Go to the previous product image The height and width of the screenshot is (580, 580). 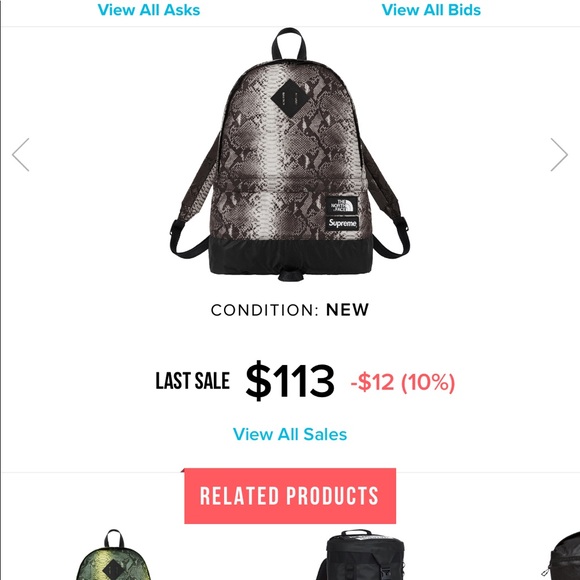tap(21, 155)
